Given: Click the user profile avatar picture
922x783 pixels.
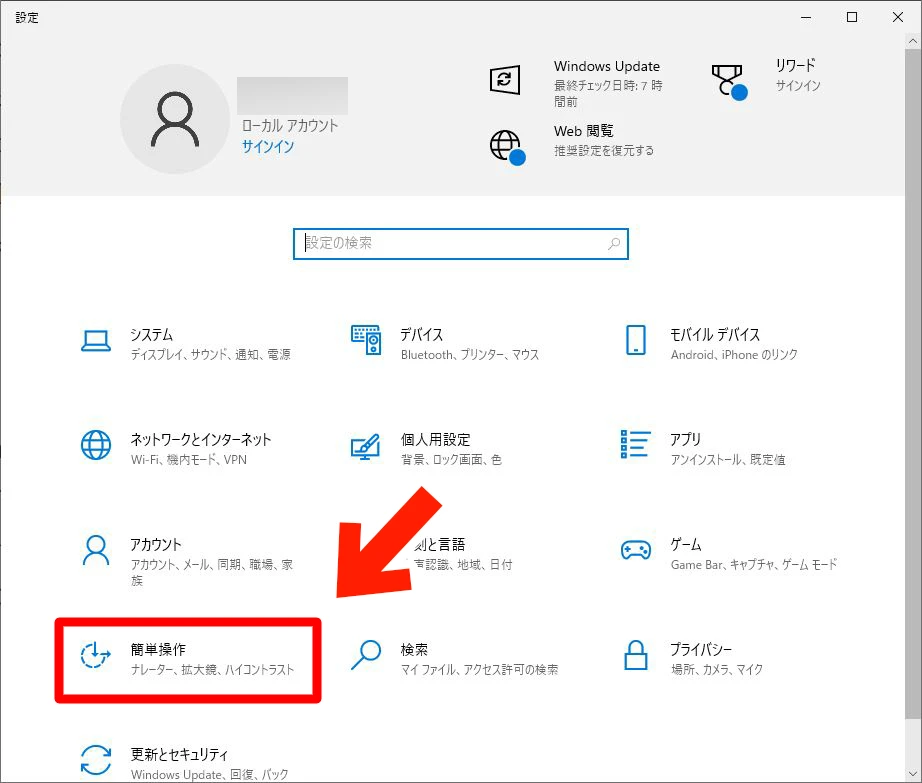Looking at the screenshot, I should (175, 120).
